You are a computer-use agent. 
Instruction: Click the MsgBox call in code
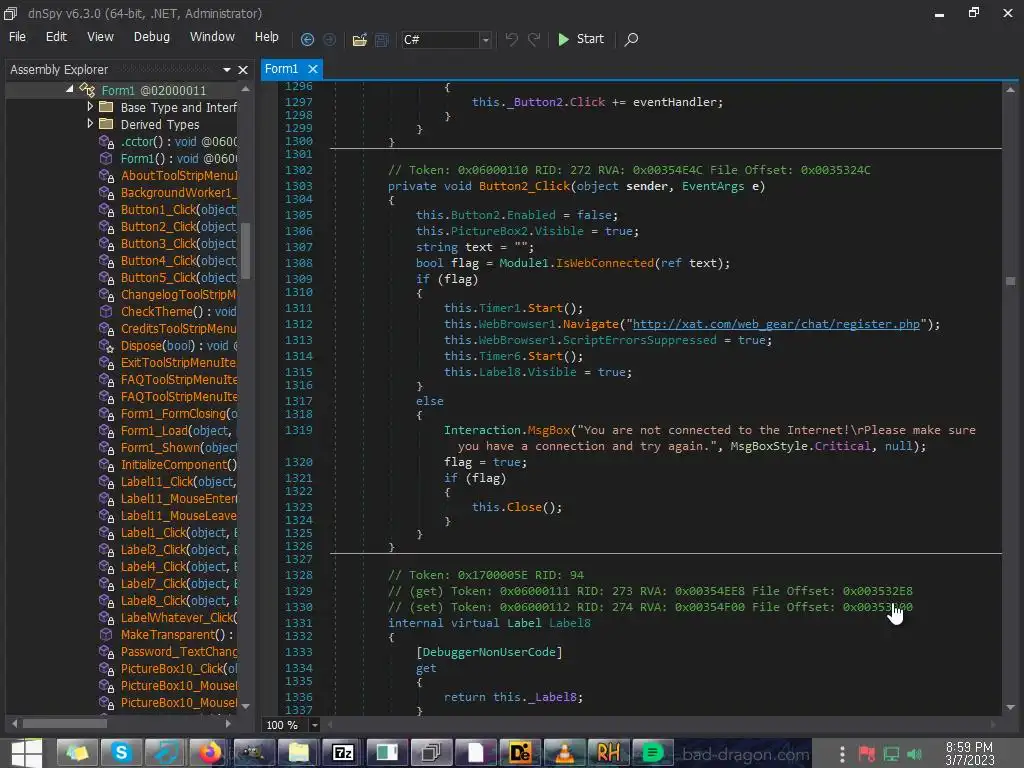549,430
